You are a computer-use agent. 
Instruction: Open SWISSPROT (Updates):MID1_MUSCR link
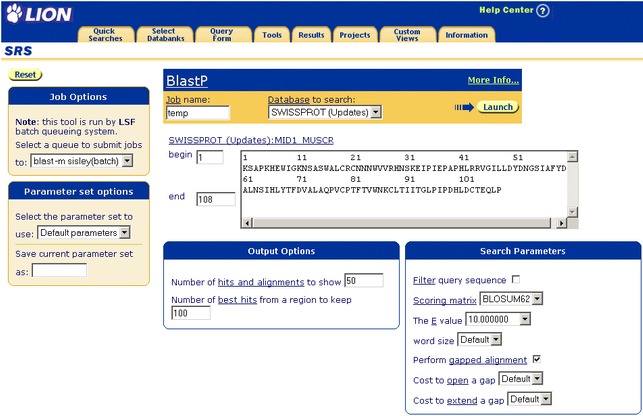click(251, 140)
